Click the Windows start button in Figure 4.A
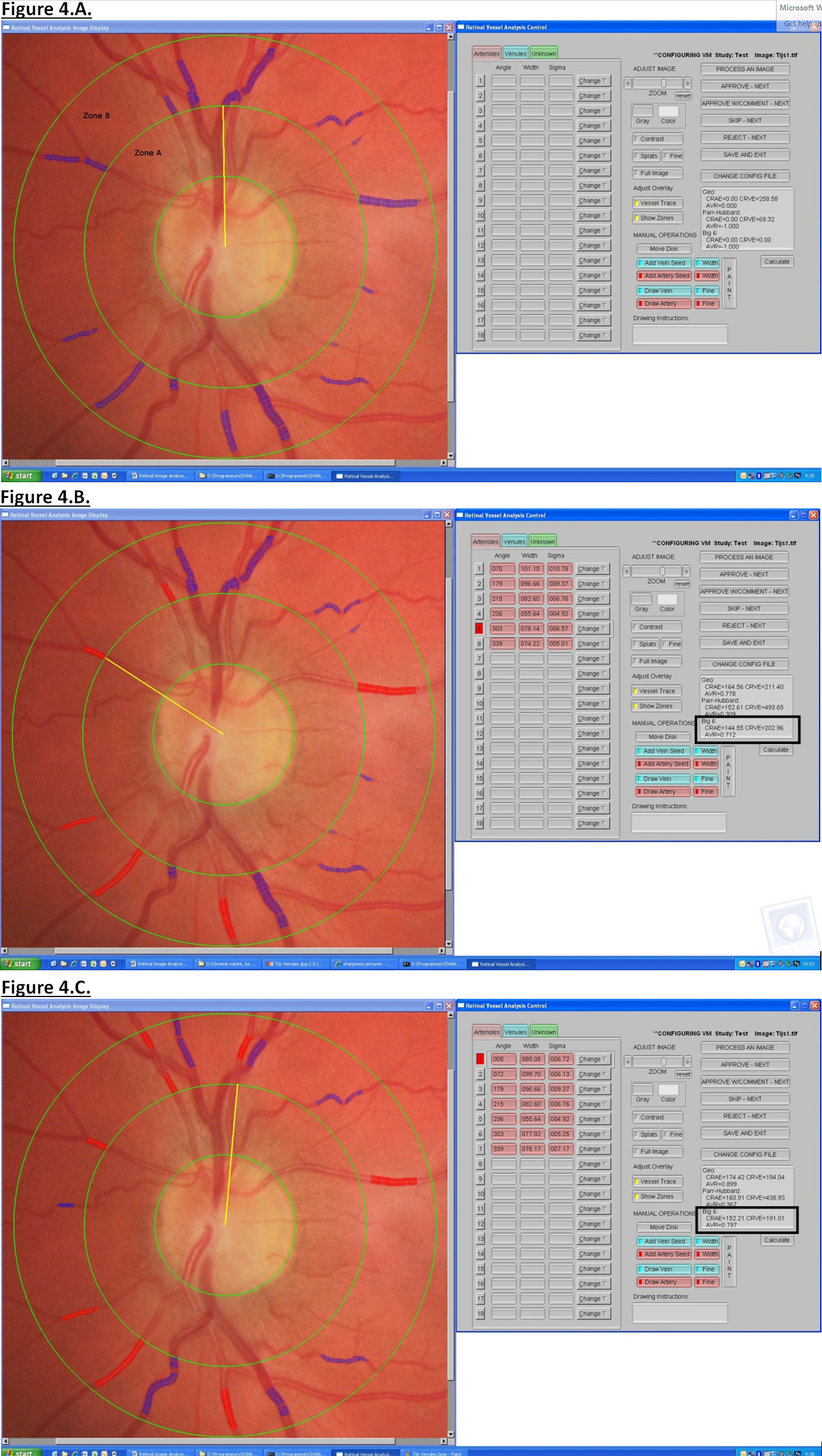Screen dimensions: 822x1456 tap(21, 476)
